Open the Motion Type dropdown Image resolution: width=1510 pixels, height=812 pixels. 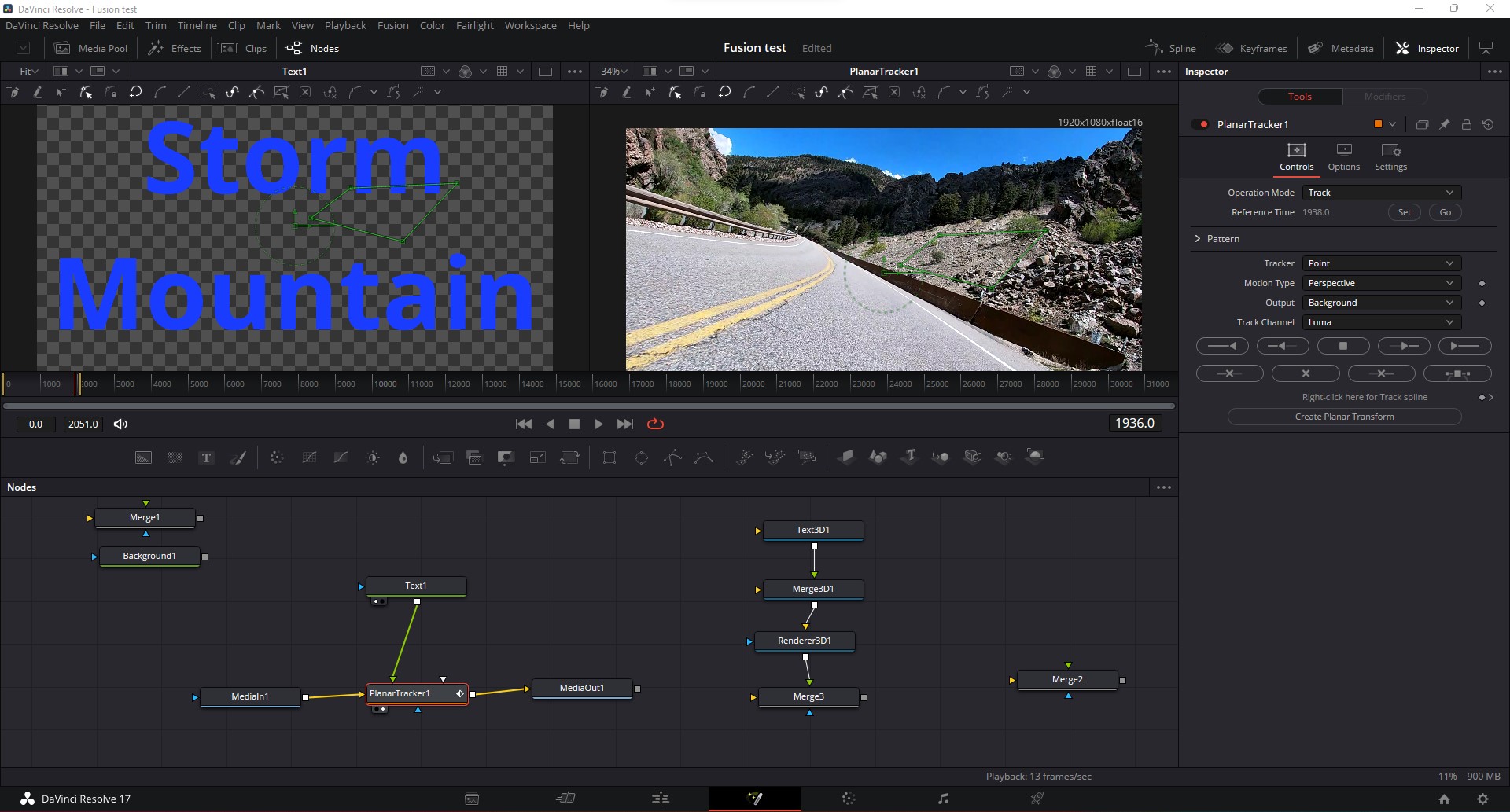pos(1381,283)
